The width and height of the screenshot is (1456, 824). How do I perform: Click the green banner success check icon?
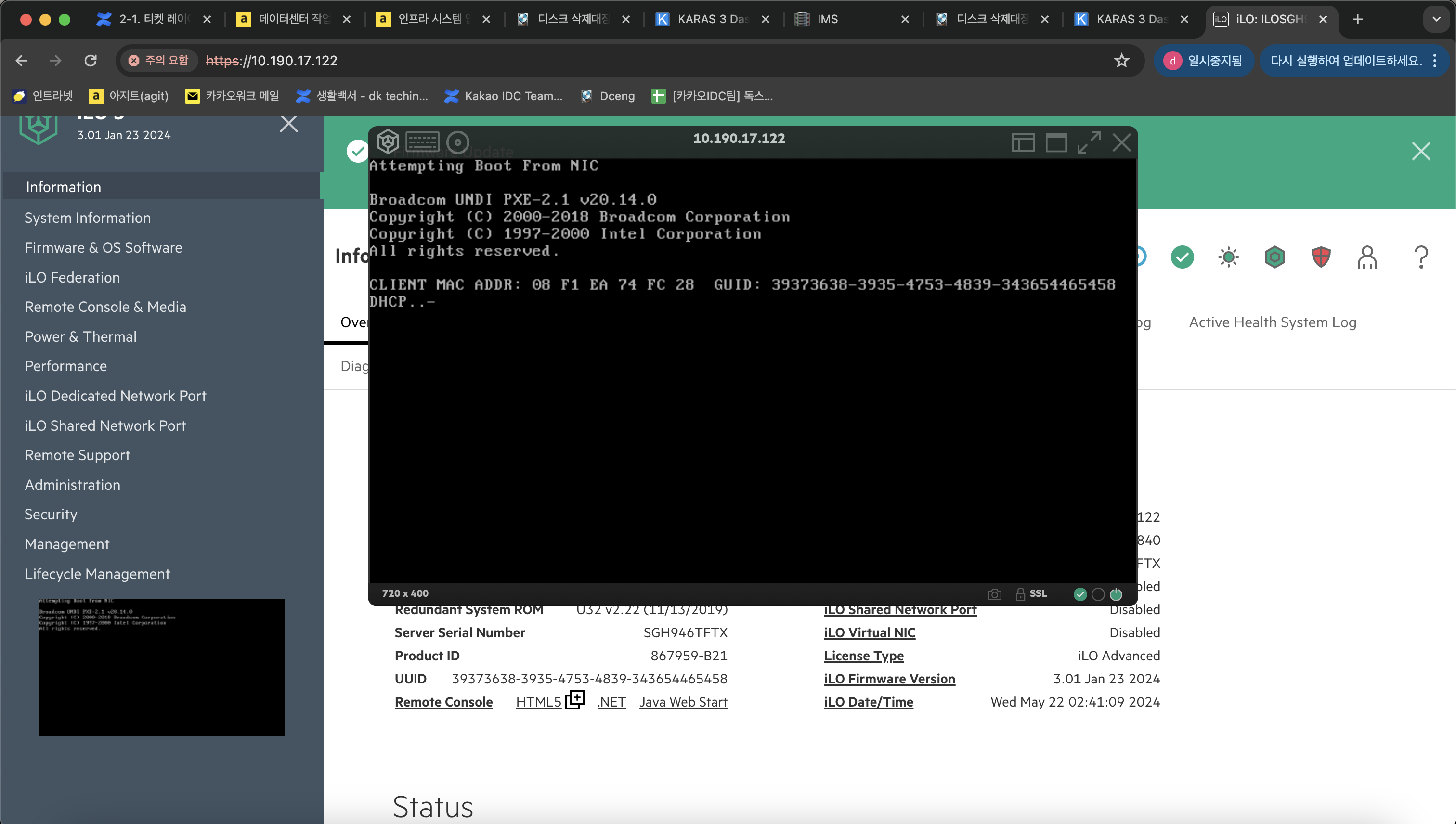click(357, 151)
